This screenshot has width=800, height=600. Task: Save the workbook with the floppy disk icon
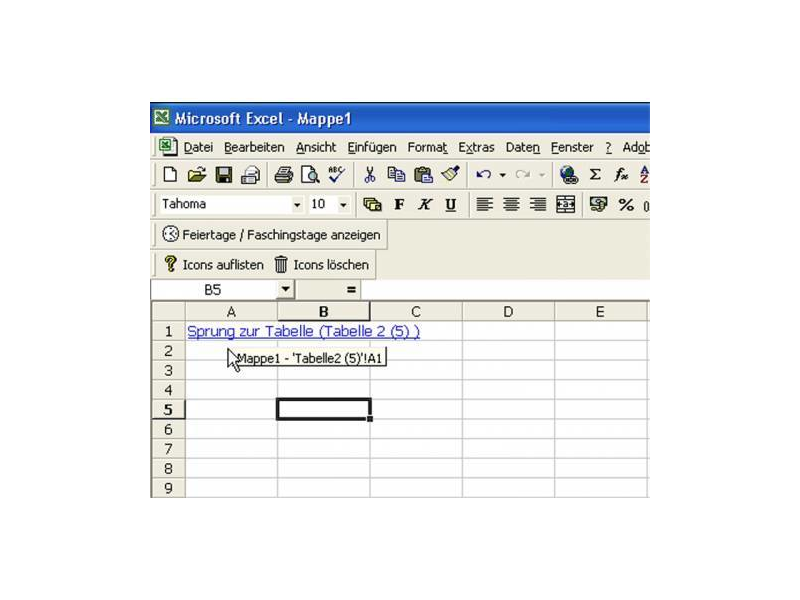223,175
